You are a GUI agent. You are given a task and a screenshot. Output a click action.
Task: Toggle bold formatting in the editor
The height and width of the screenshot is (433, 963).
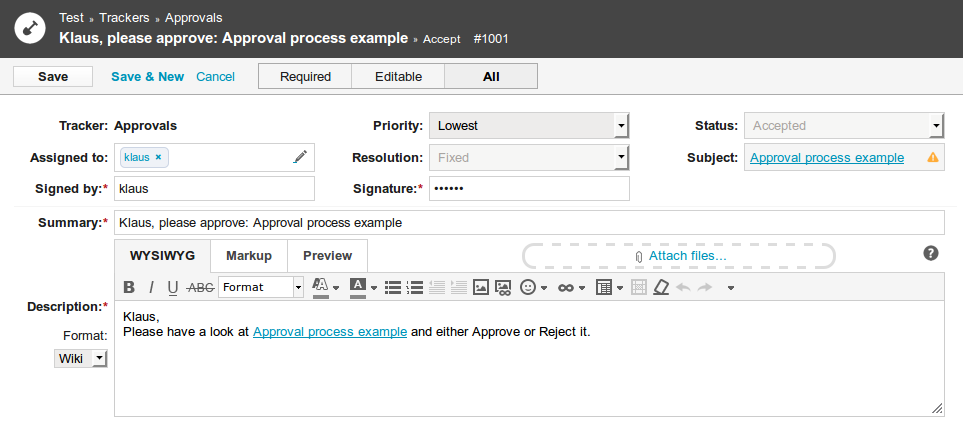(129, 287)
